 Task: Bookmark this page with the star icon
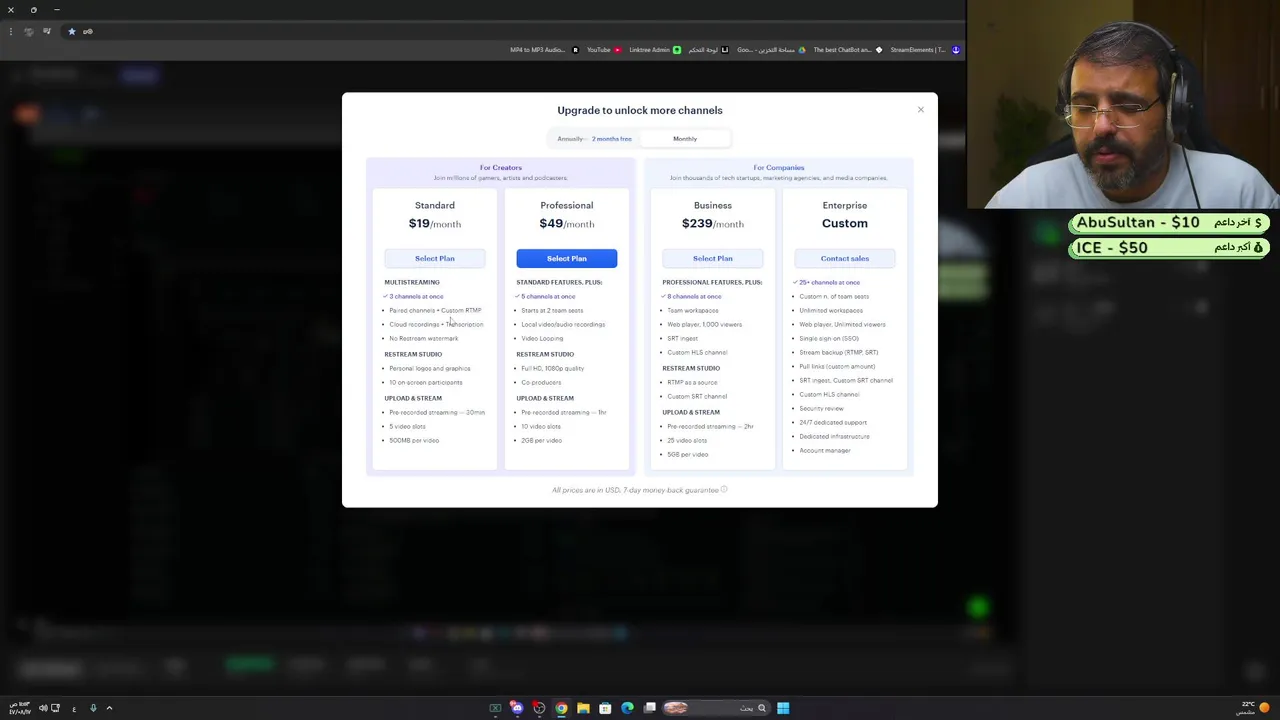click(71, 31)
